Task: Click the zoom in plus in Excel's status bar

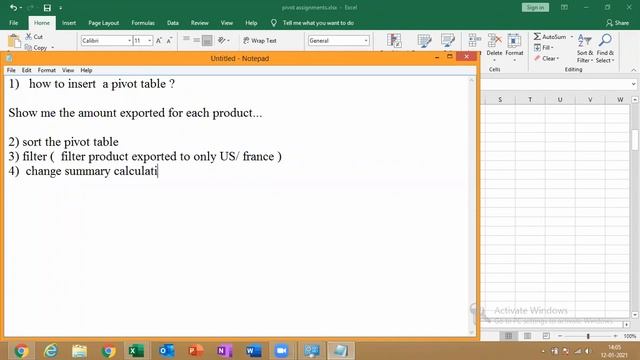Action: coord(615,336)
